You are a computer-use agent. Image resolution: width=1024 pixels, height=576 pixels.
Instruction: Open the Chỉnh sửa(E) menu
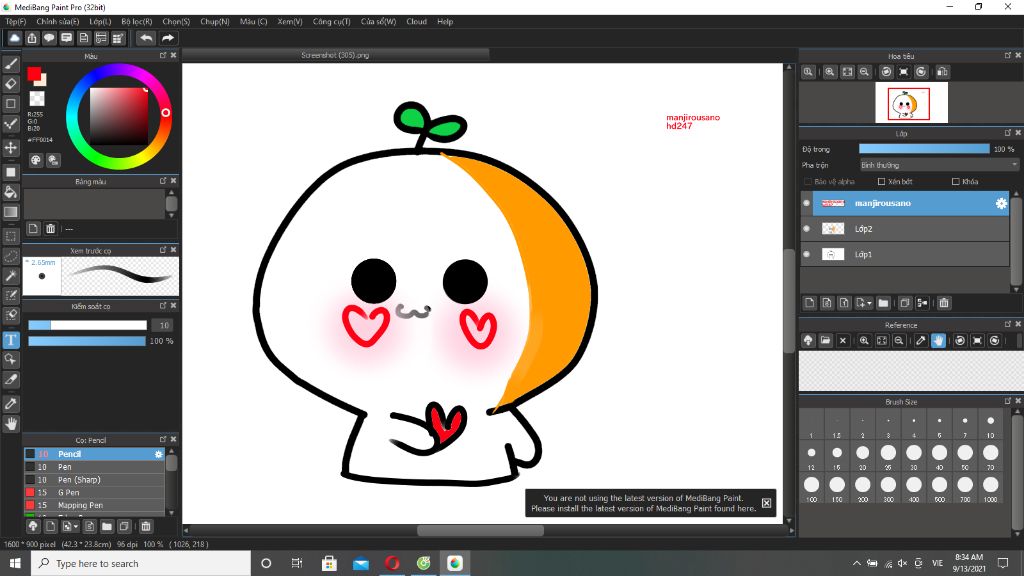[57, 22]
